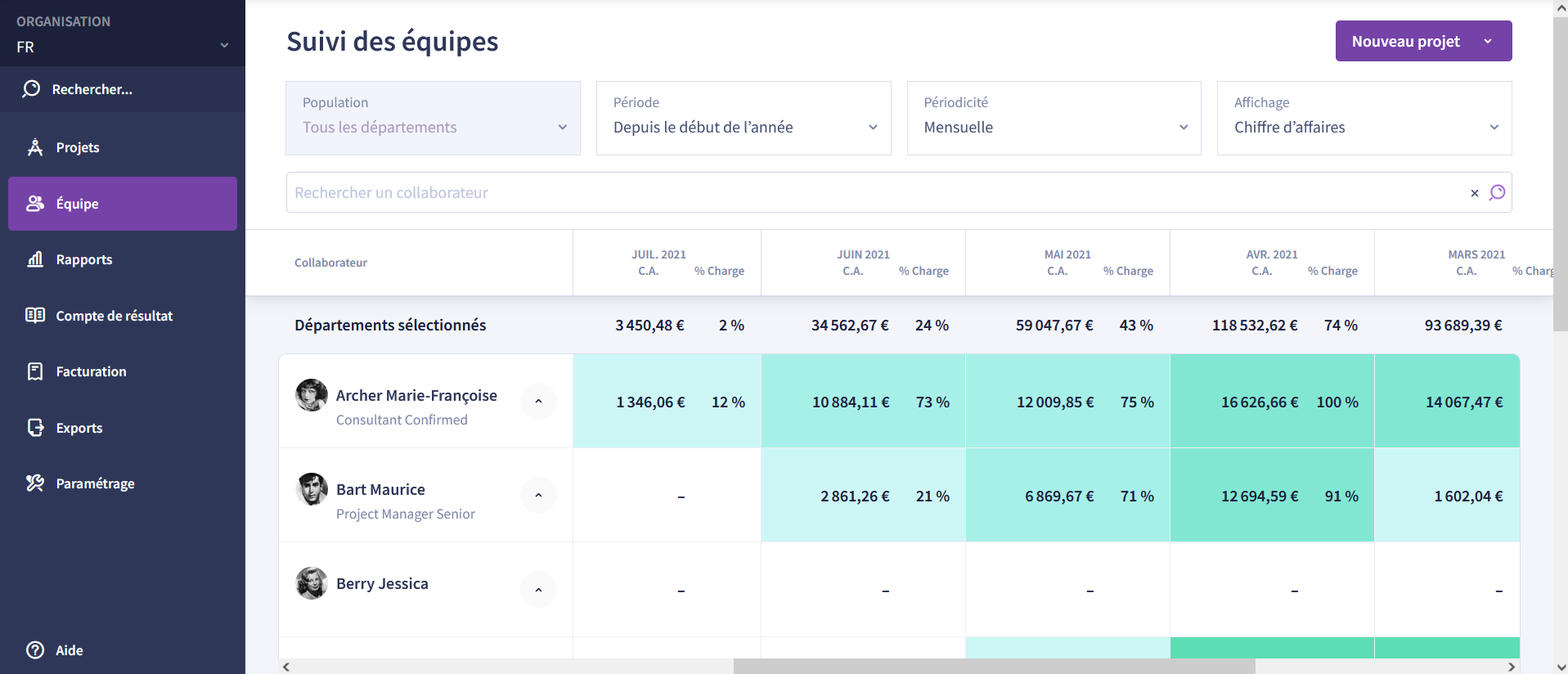The image size is (1568, 674).
Task: Click Archer's 16 626,66 € April cell
Action: click(x=1260, y=402)
